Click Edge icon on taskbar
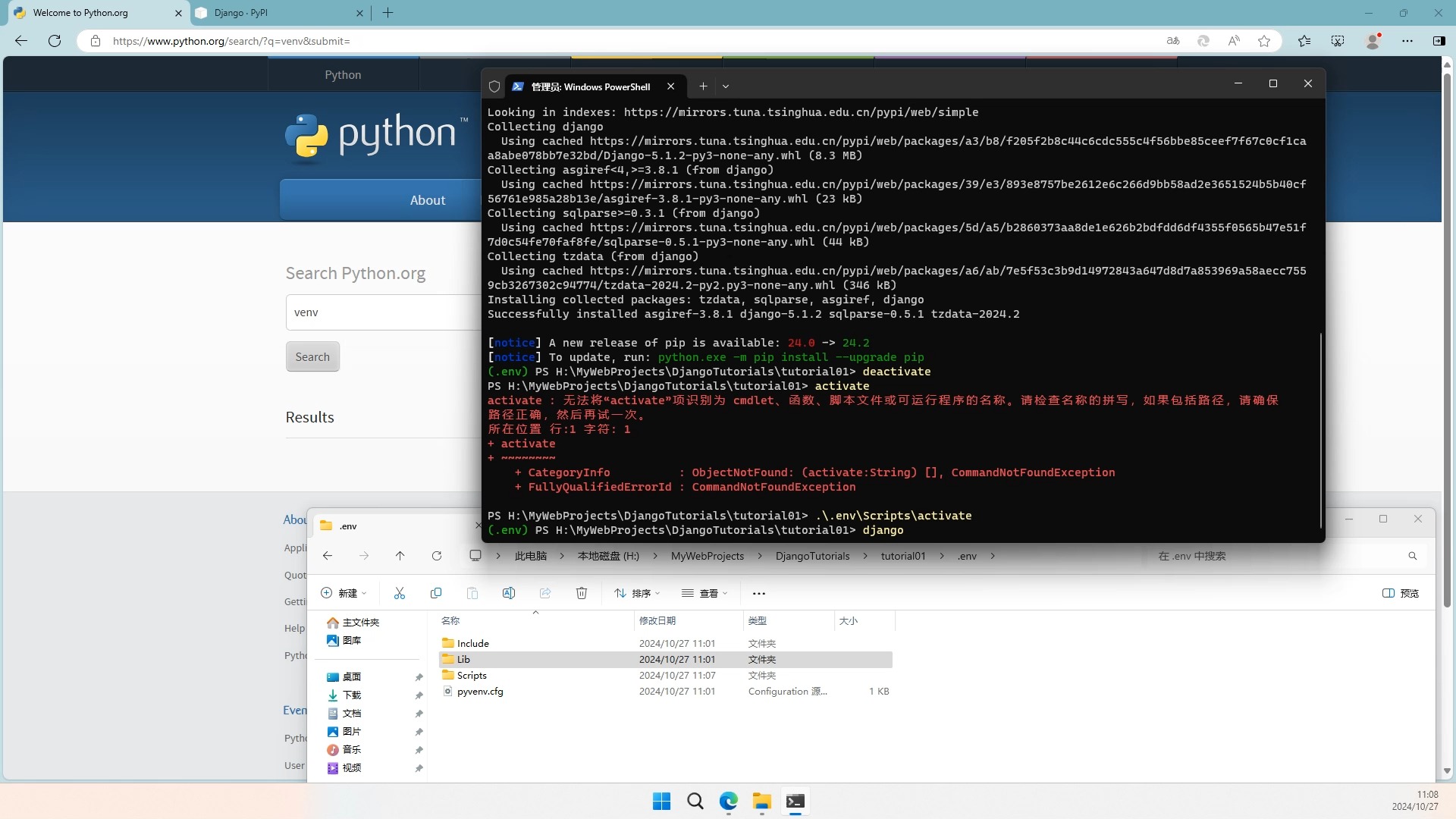The image size is (1456, 819). point(728,802)
